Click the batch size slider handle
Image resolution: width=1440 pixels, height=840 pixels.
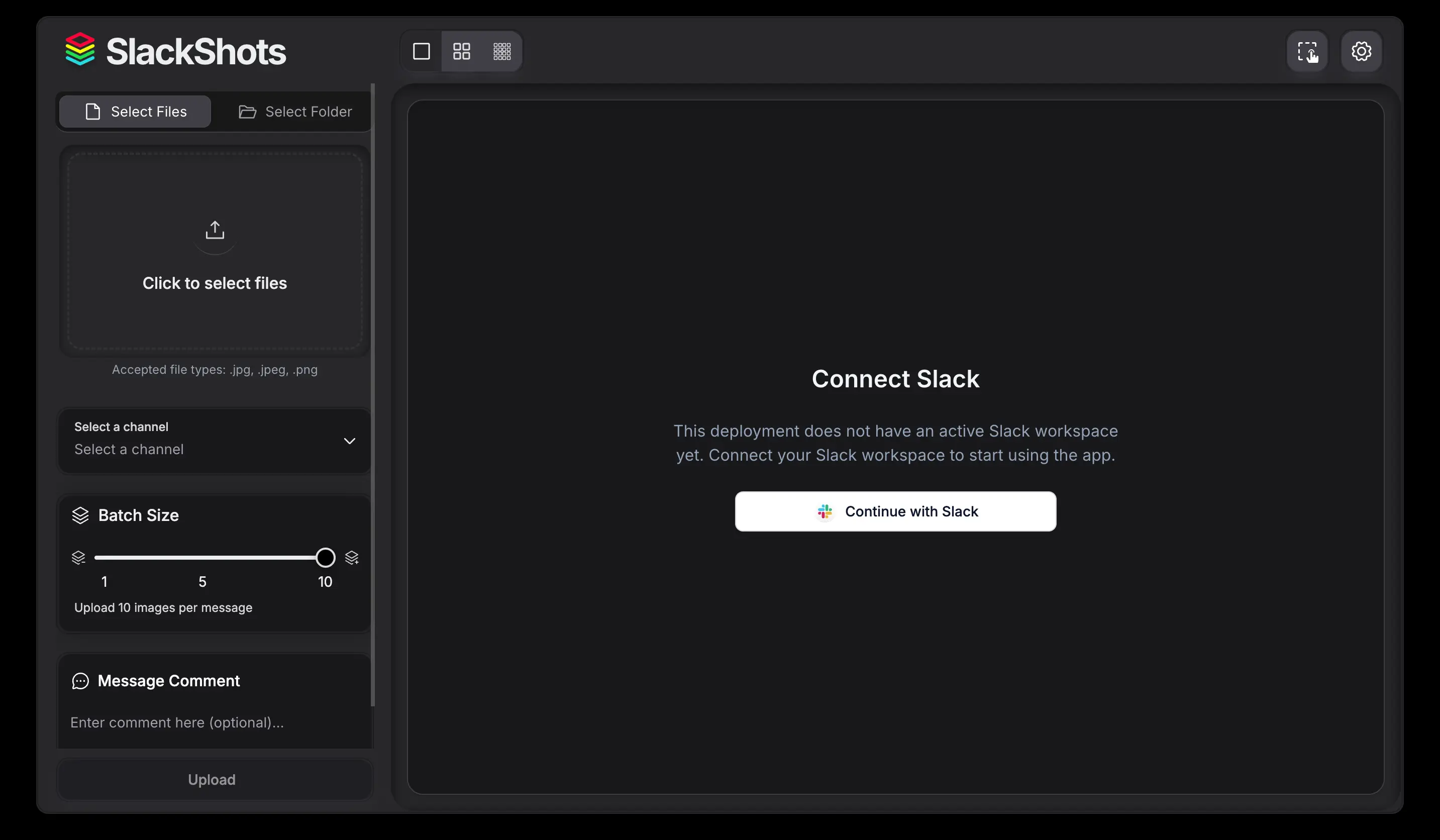coord(325,557)
